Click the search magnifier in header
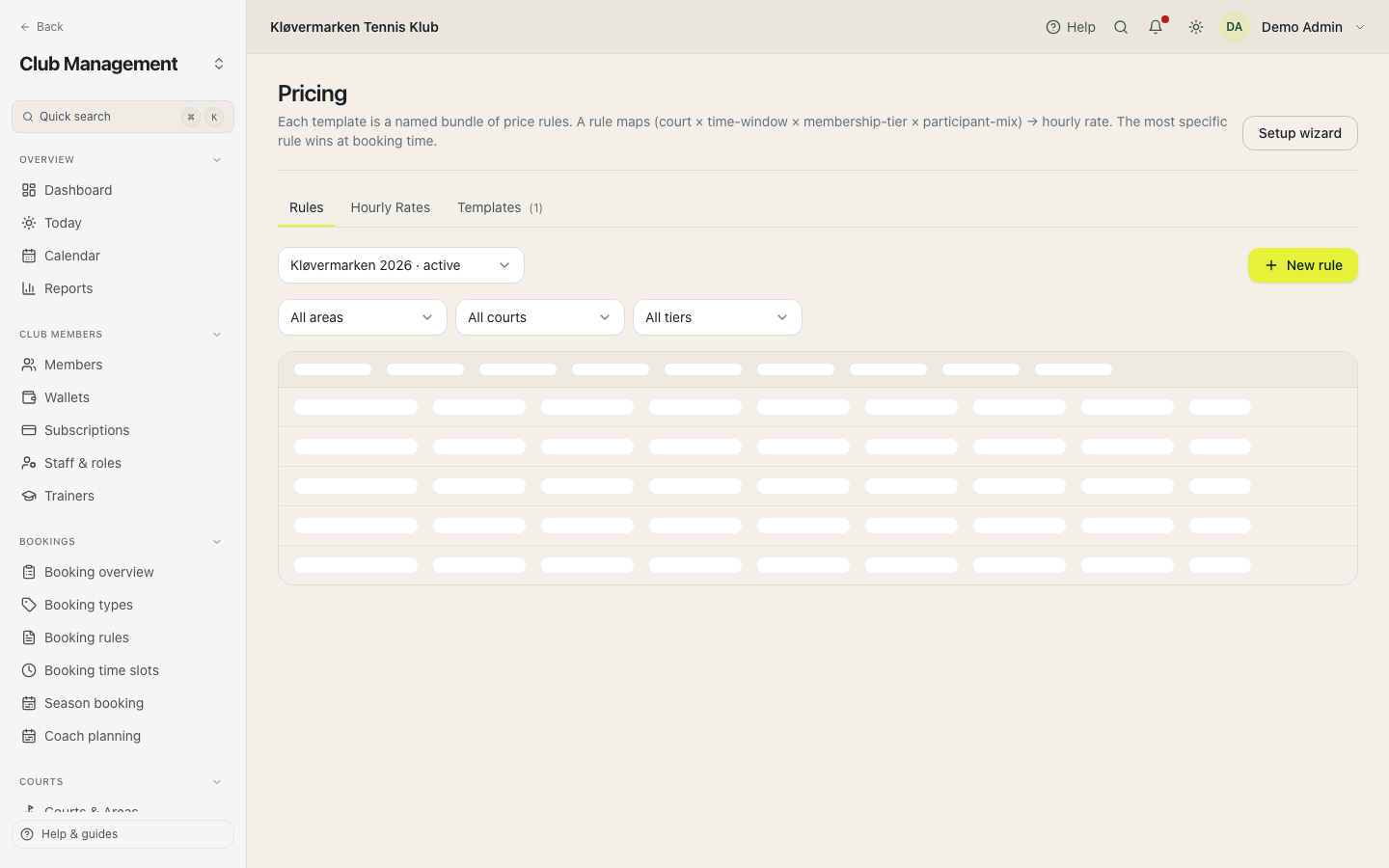The image size is (1389, 868). [1121, 27]
